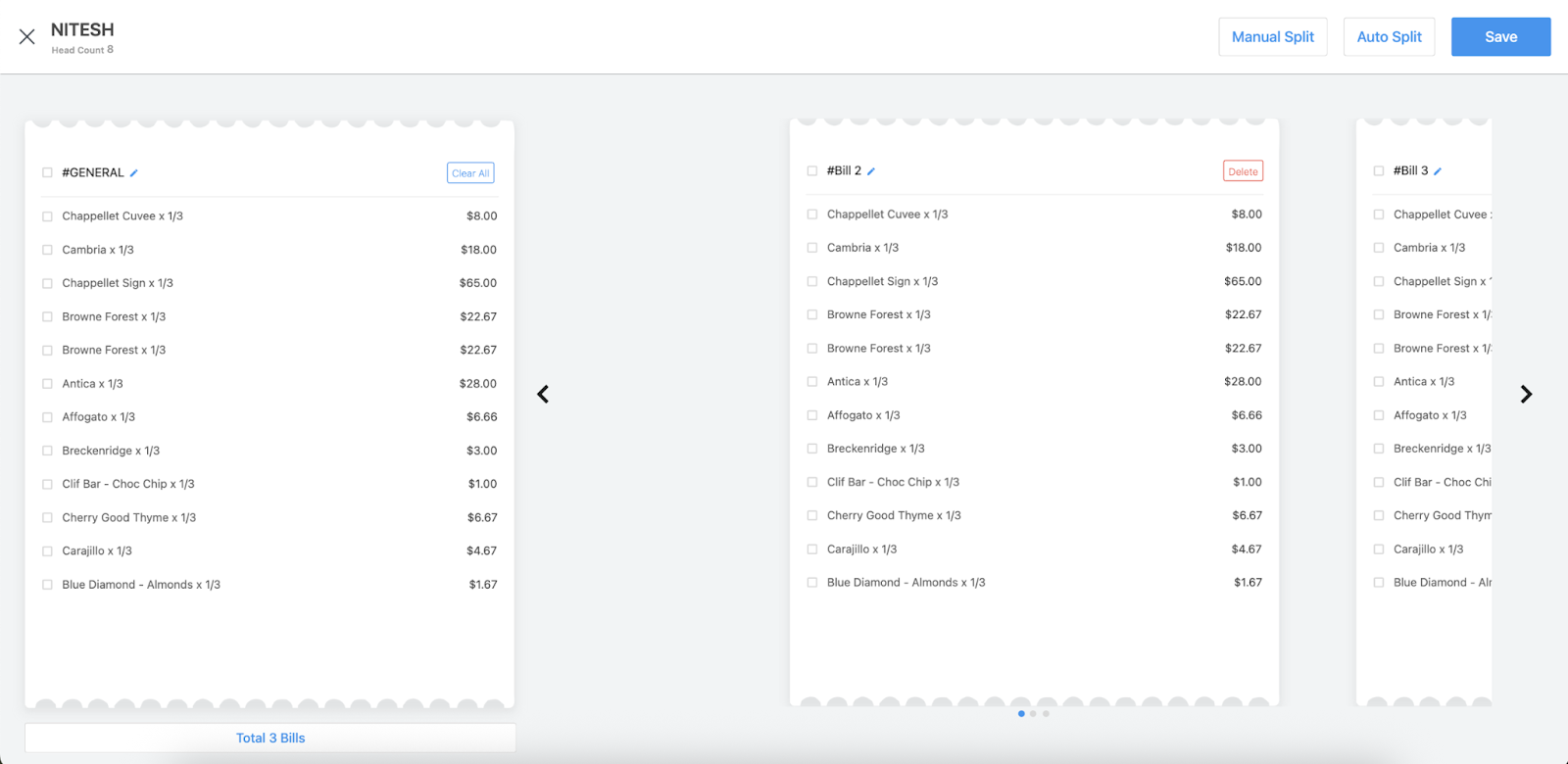Advance to next bill with right arrow
Screen dimensions: 1568x764
[1526, 394]
